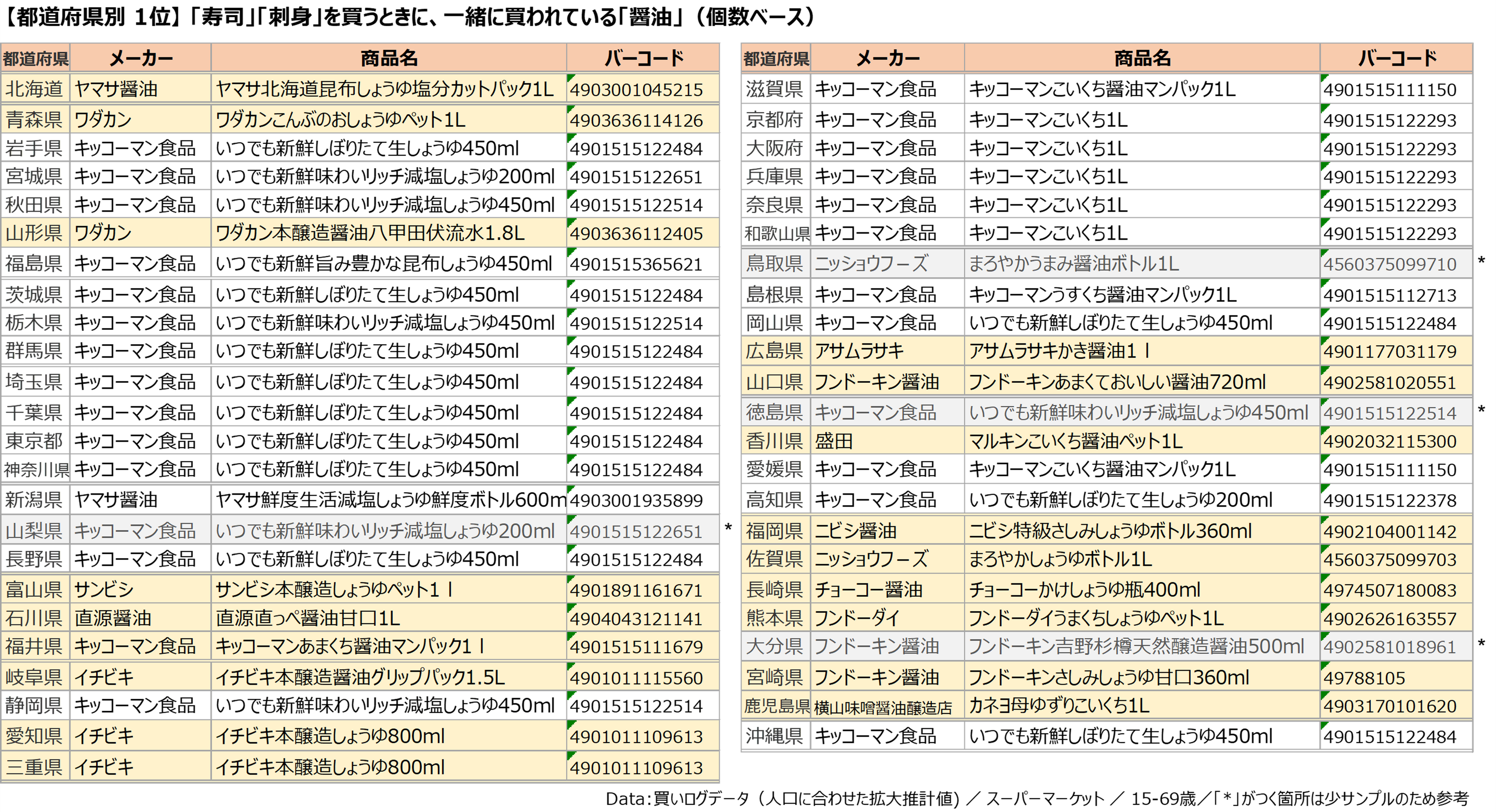This screenshot has width=1496, height=812.
Task: Click the 沖縄県 prefecture cell
Action: [775, 736]
